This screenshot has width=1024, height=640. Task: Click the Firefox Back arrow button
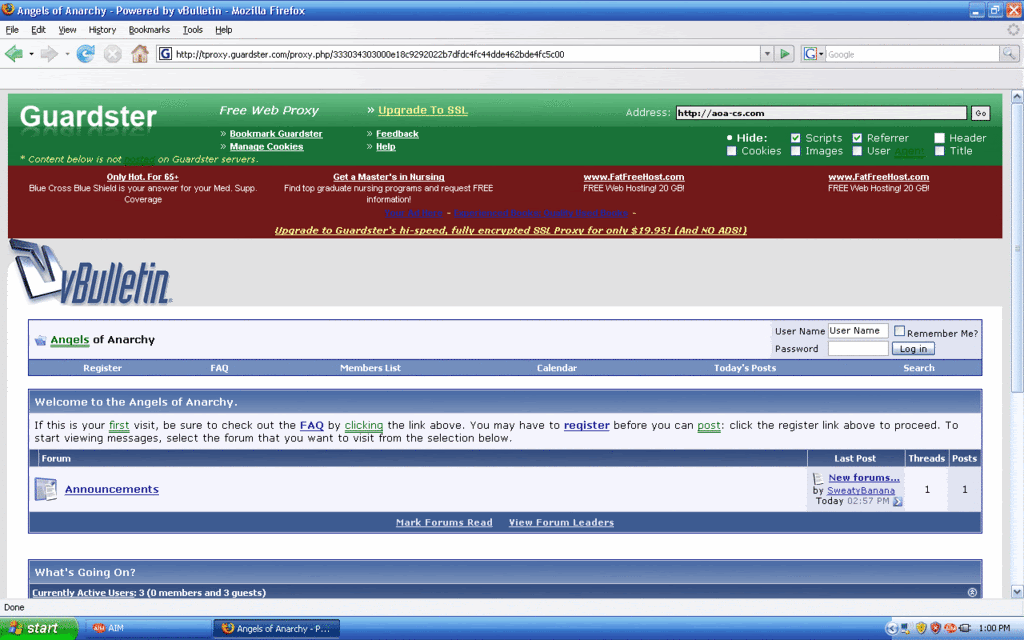click(14, 54)
